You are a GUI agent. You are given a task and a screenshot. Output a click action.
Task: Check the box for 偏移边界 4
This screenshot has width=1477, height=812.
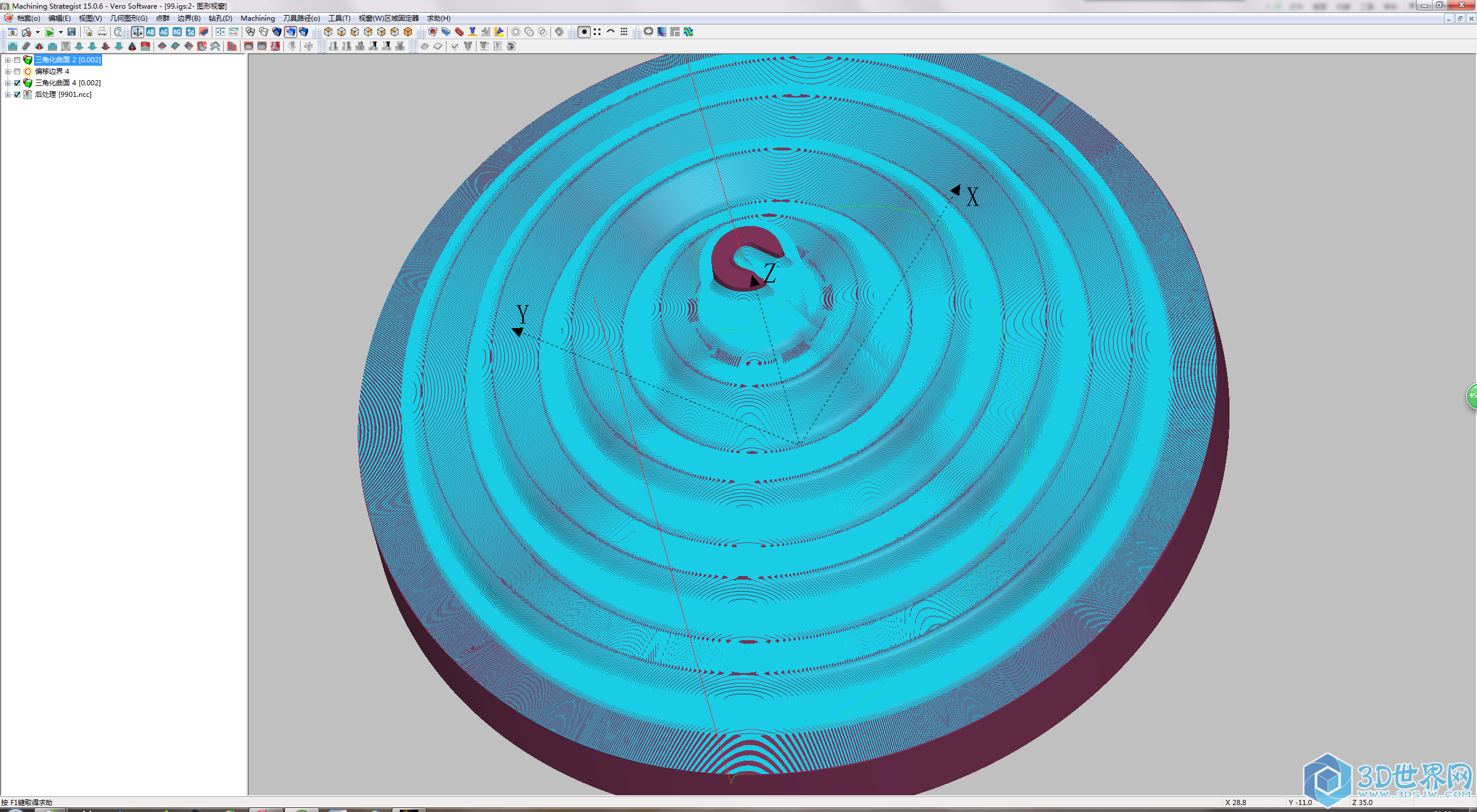tap(17, 72)
